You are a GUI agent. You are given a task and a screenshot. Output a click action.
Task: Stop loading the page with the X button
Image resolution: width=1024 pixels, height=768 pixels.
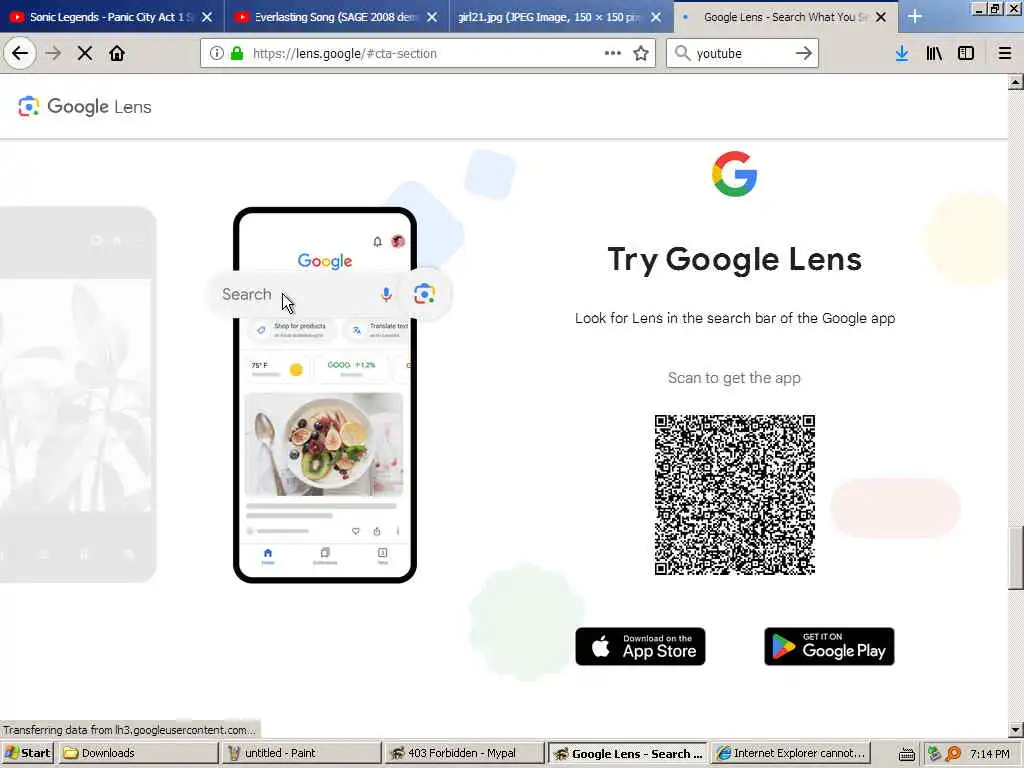[85, 54]
